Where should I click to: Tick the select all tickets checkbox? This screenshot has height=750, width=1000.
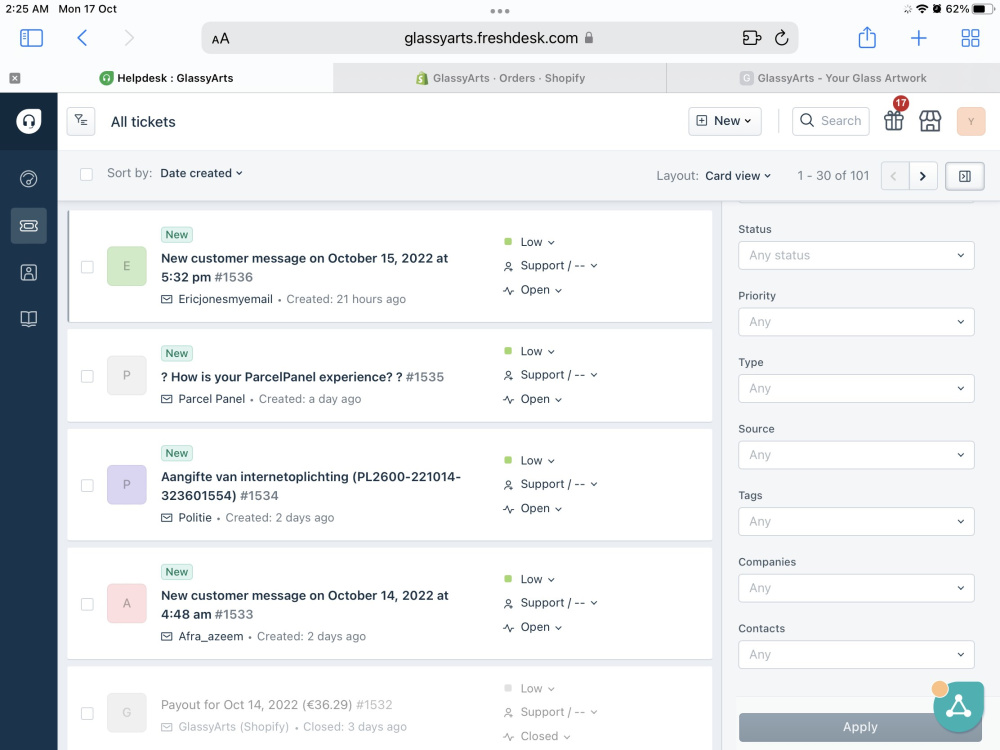coord(86,174)
